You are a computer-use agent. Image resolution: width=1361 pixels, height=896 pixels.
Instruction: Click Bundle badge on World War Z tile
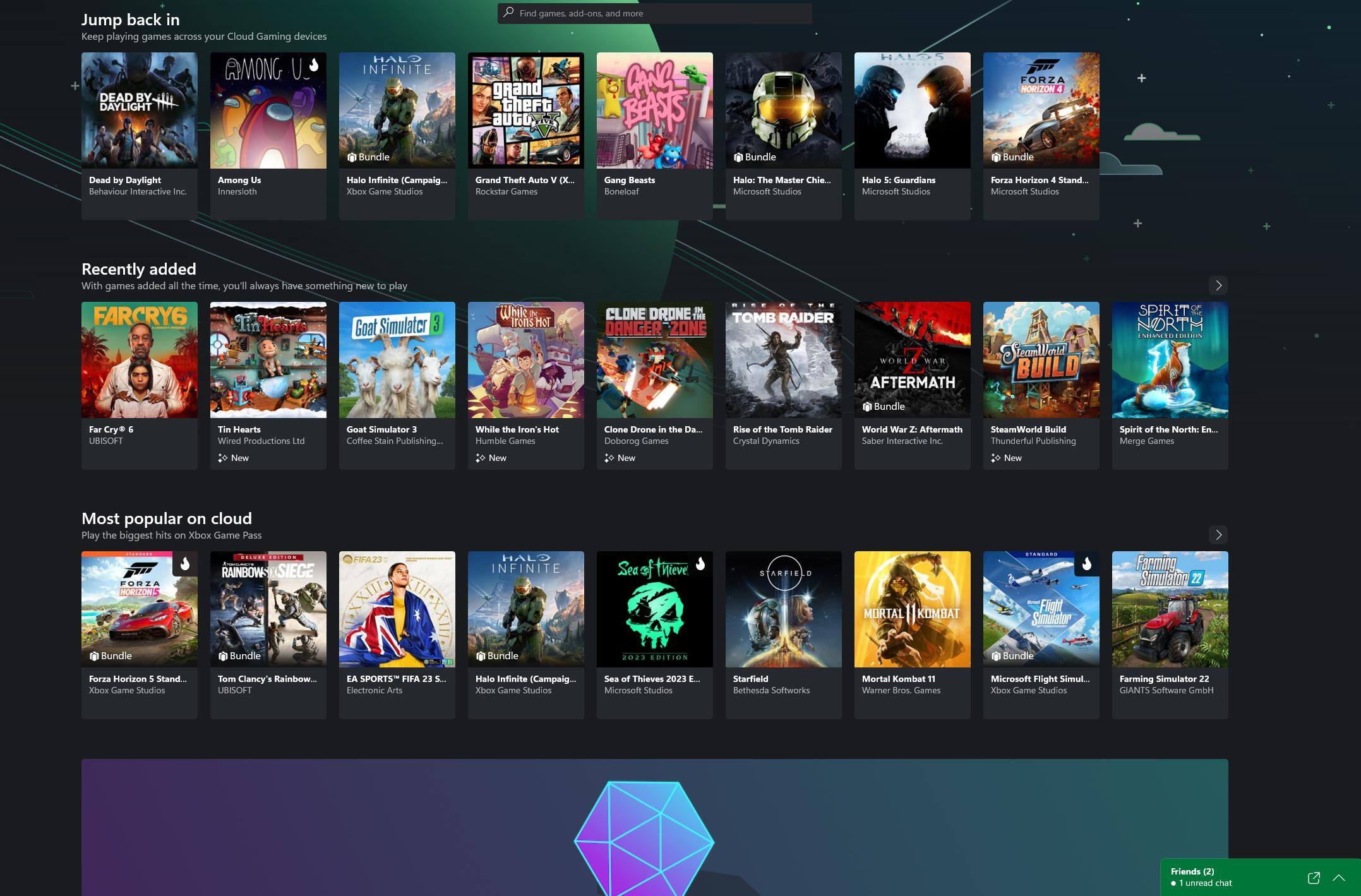pos(884,406)
